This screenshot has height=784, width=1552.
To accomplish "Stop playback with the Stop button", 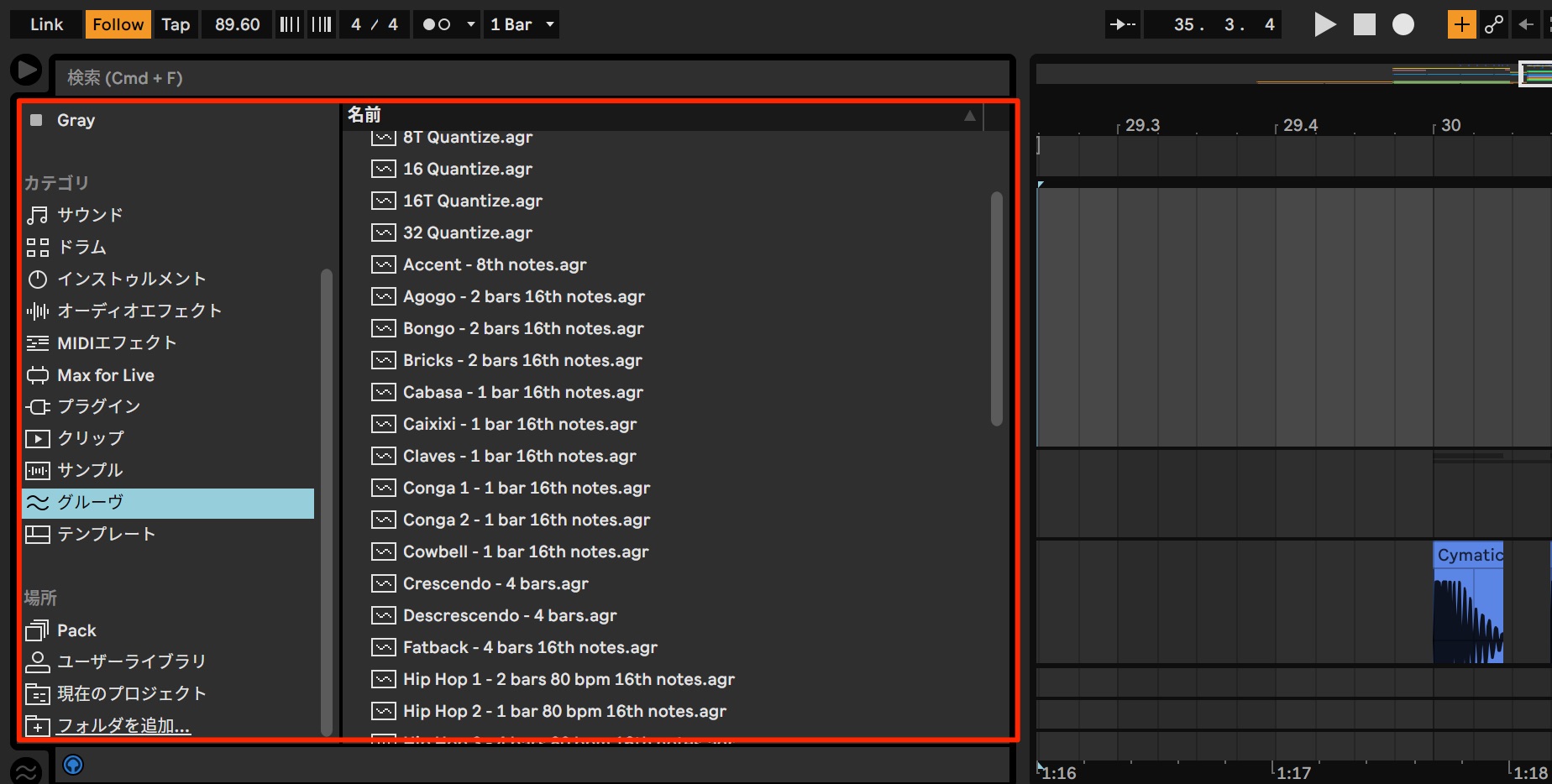I will [x=1365, y=24].
